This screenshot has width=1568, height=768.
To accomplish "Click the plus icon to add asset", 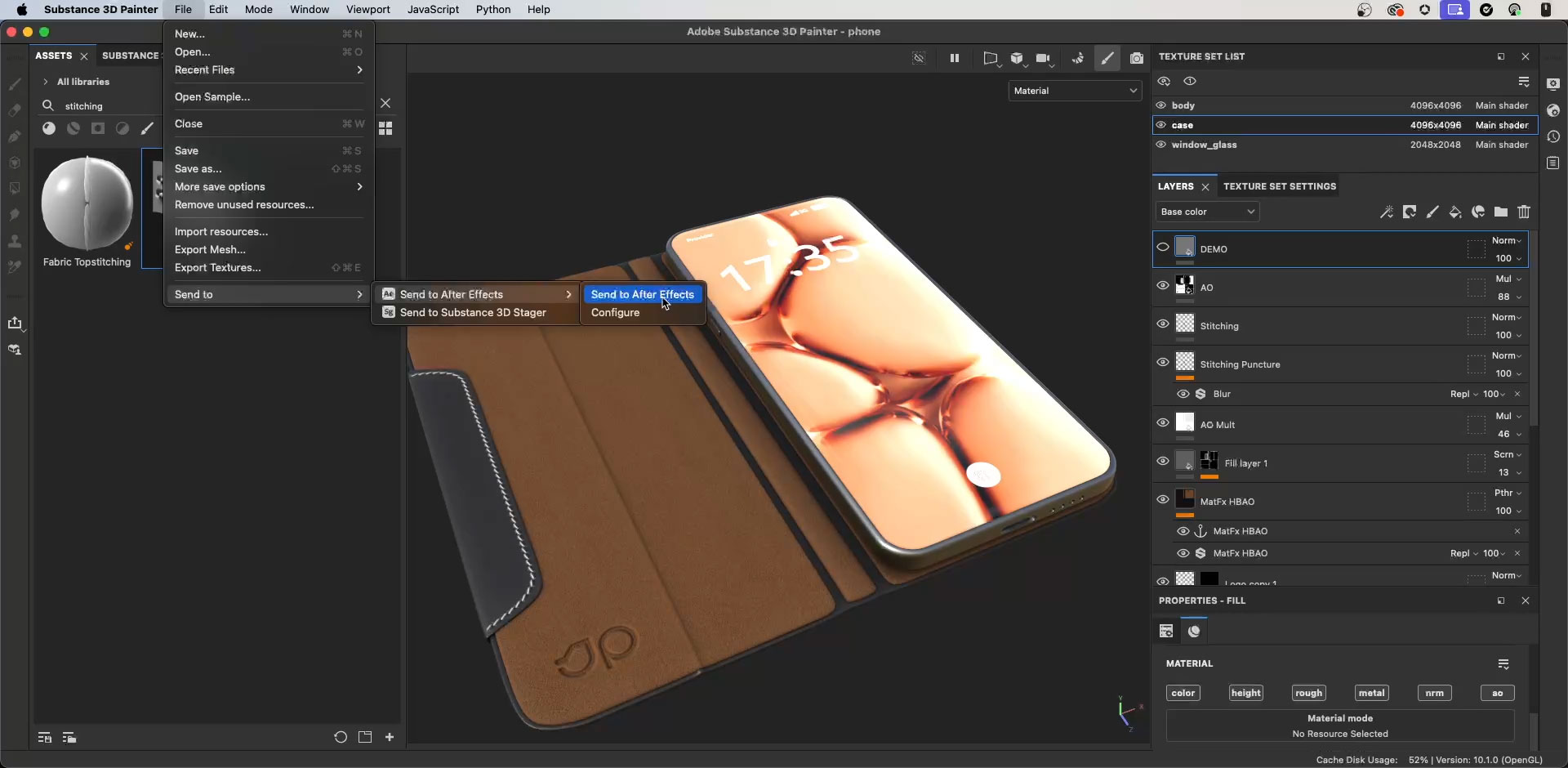I will (x=390, y=737).
